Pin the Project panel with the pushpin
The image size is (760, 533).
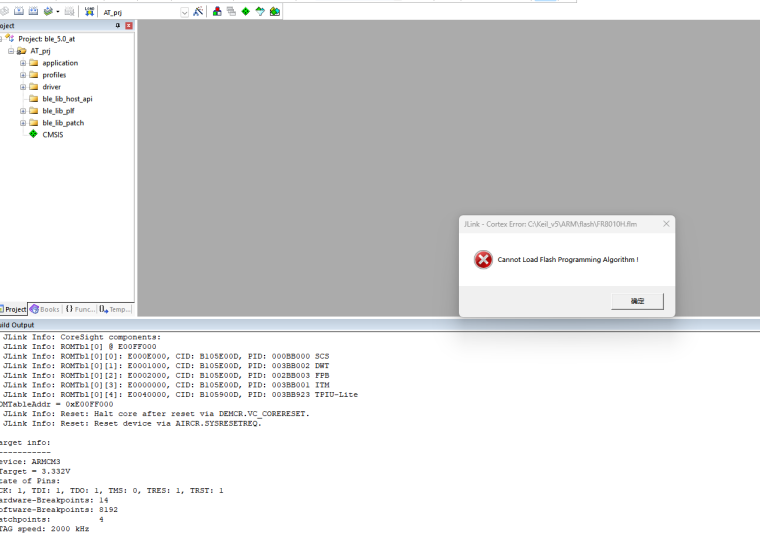tap(118, 26)
